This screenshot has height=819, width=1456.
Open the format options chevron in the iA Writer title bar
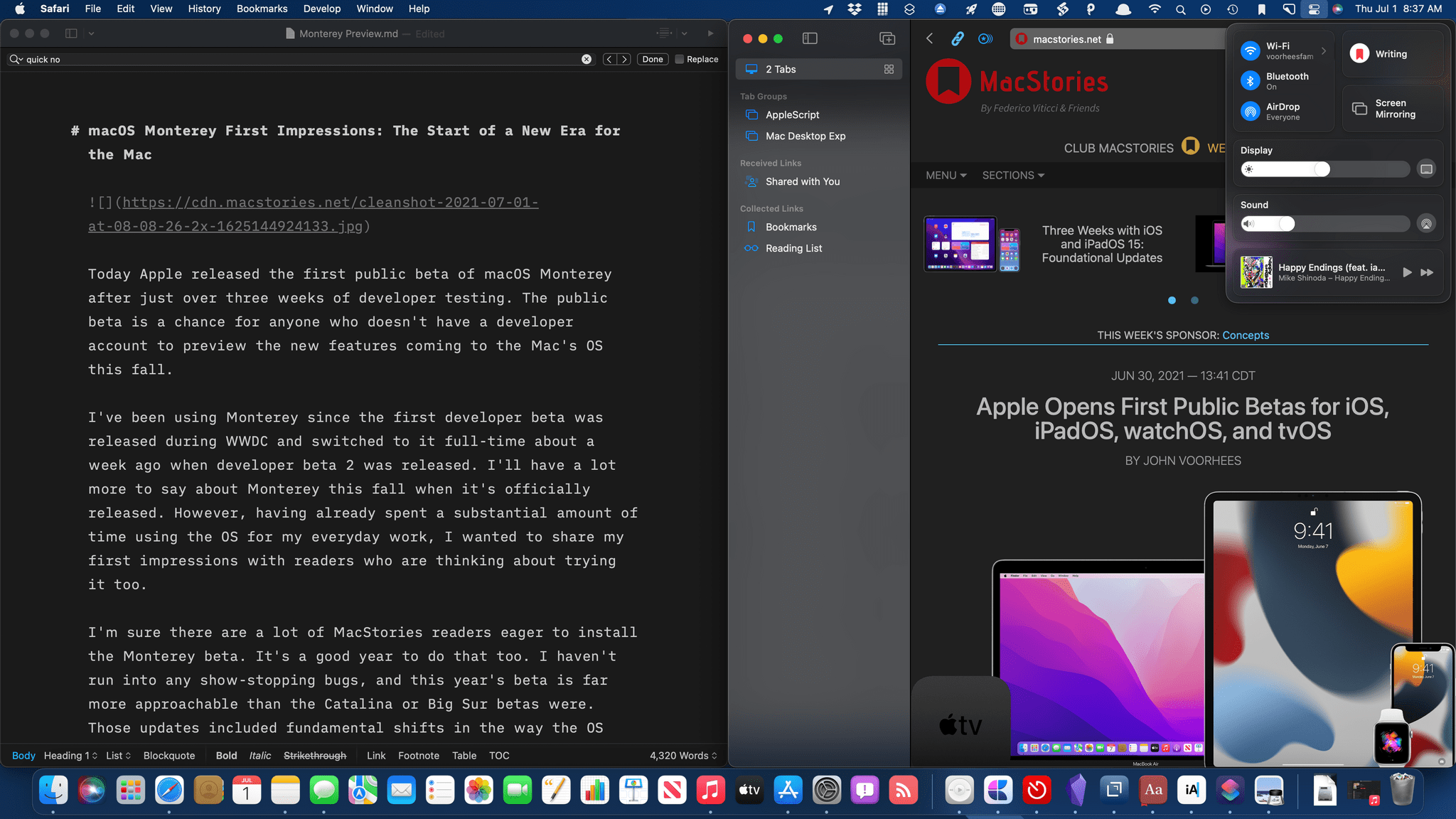[684, 33]
